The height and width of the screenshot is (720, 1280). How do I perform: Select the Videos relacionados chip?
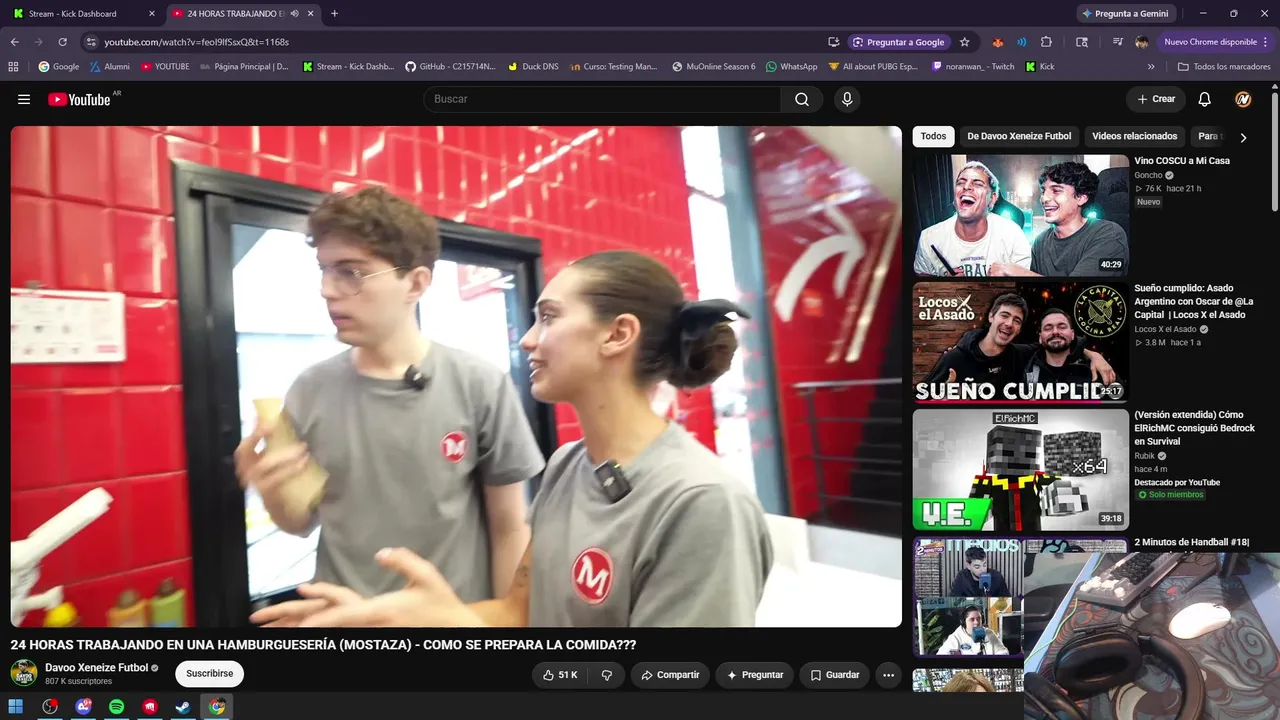pos(1135,136)
